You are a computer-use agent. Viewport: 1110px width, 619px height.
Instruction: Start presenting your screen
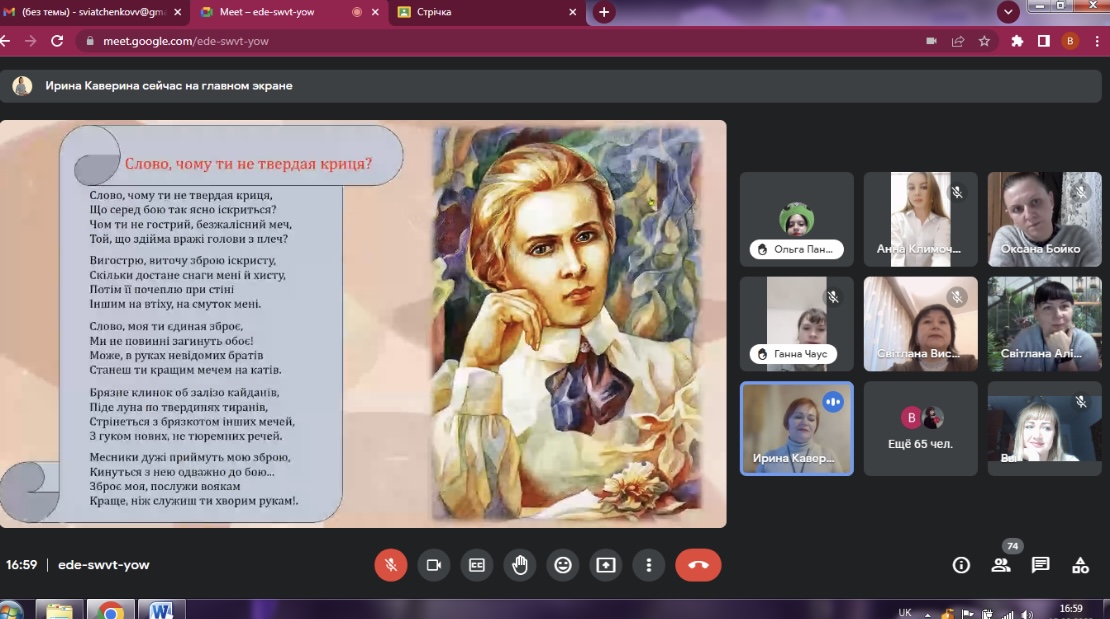(x=606, y=564)
